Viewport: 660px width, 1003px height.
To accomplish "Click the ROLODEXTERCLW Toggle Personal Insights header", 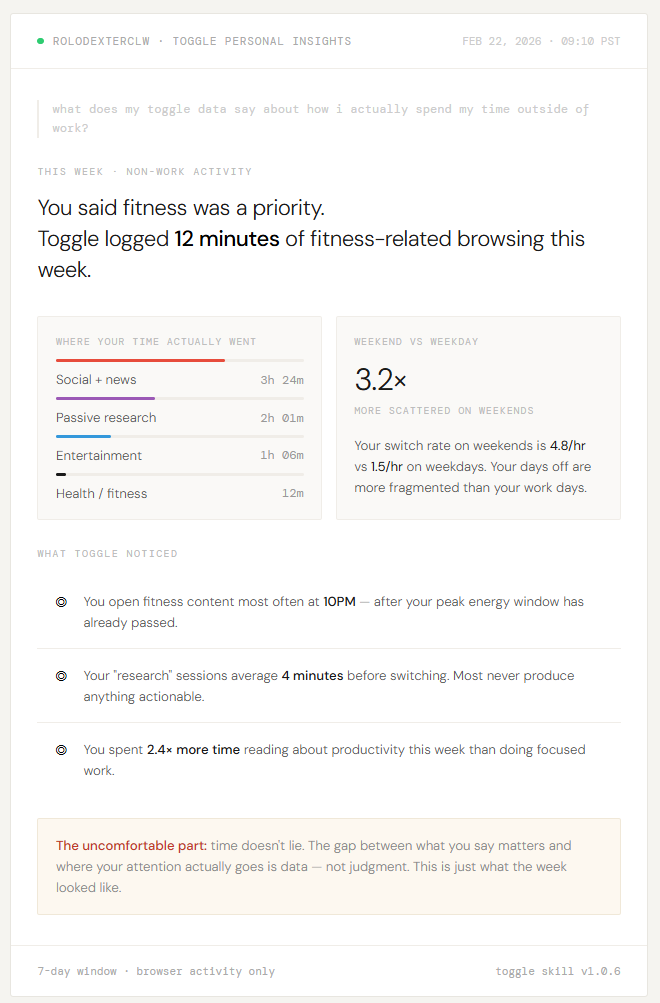I will pos(201,41).
